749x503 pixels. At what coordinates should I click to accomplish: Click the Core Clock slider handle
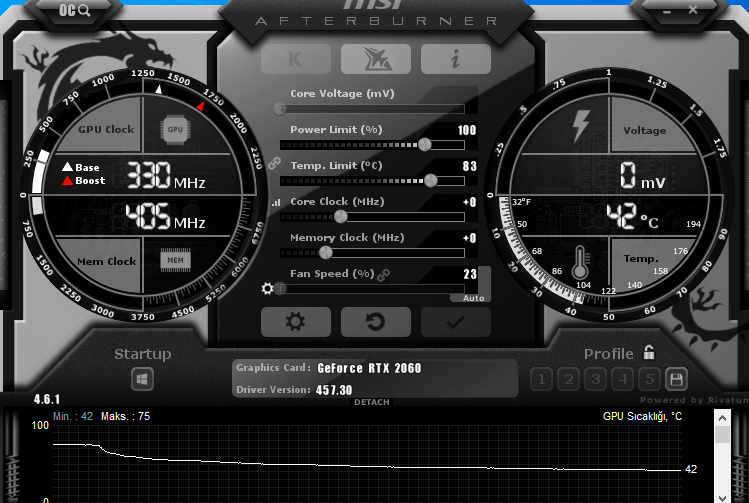341,217
